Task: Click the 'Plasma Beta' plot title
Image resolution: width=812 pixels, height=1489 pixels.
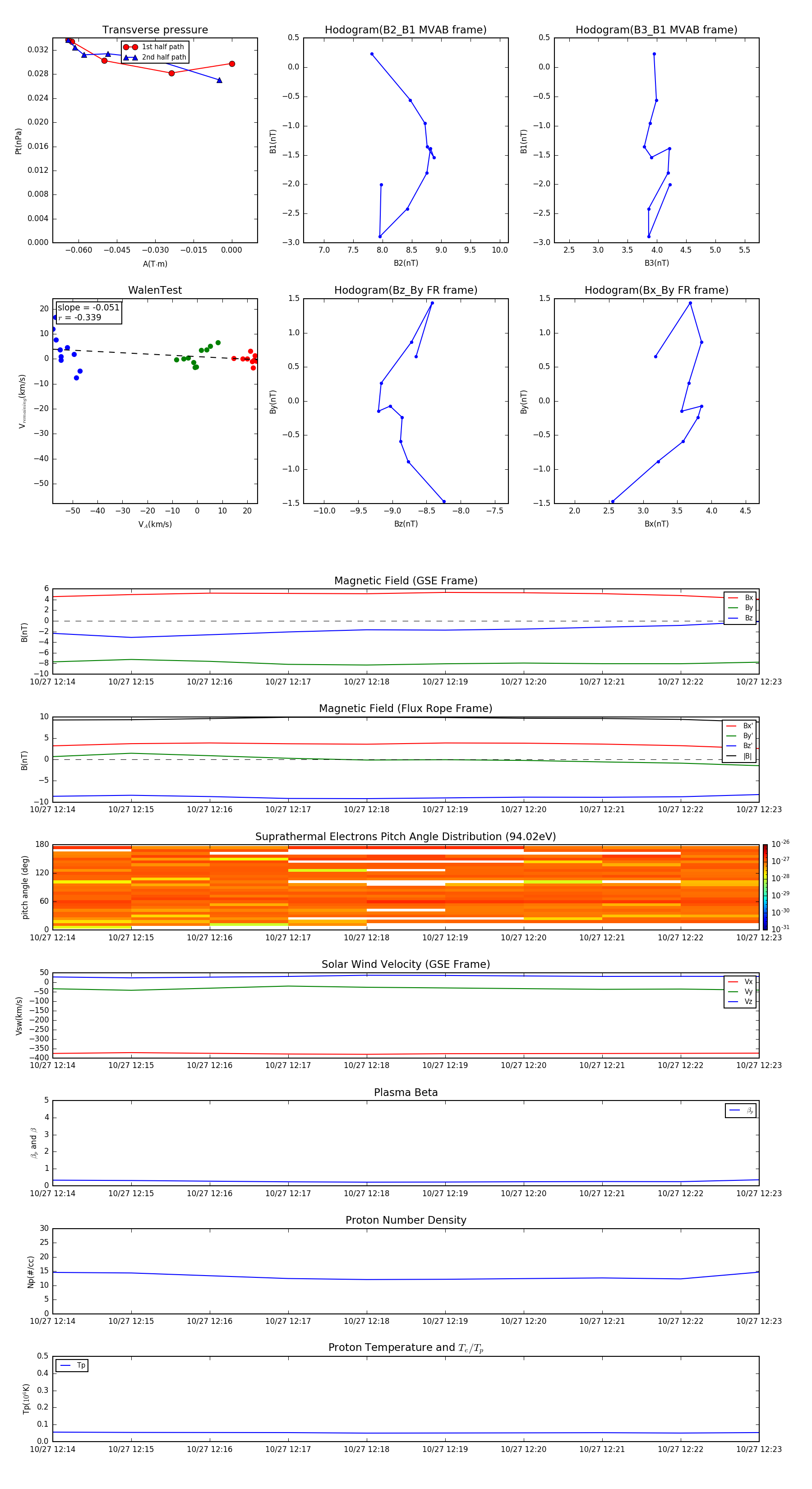Action: [x=406, y=1092]
